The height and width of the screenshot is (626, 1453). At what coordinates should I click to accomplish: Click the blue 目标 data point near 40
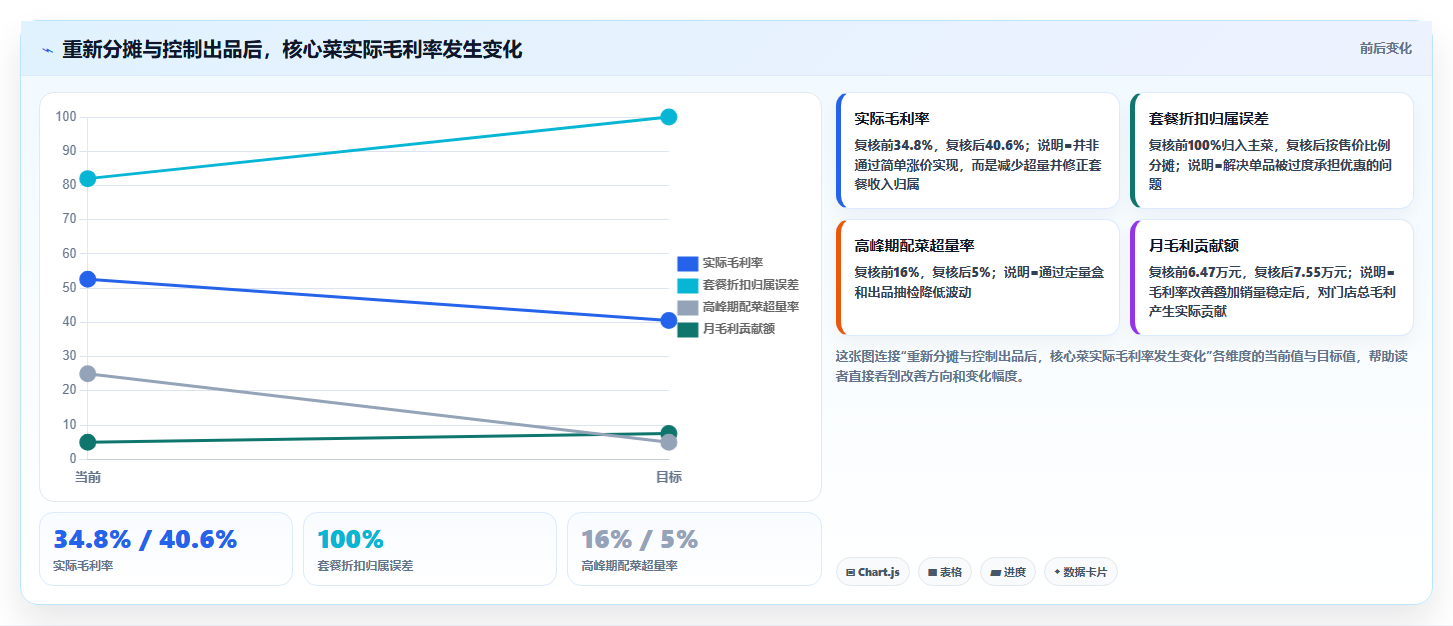(x=669, y=320)
